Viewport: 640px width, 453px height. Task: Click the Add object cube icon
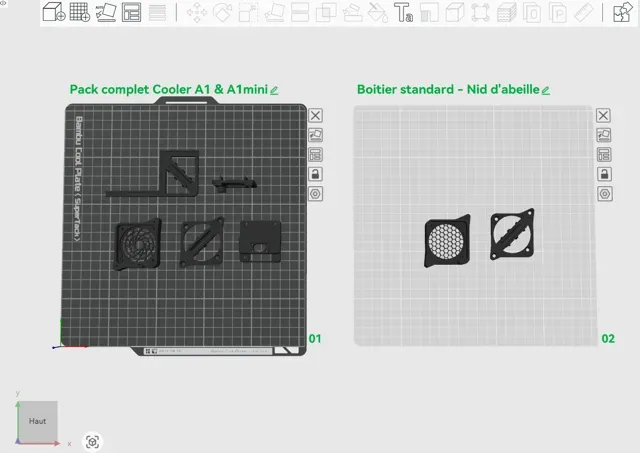54,12
